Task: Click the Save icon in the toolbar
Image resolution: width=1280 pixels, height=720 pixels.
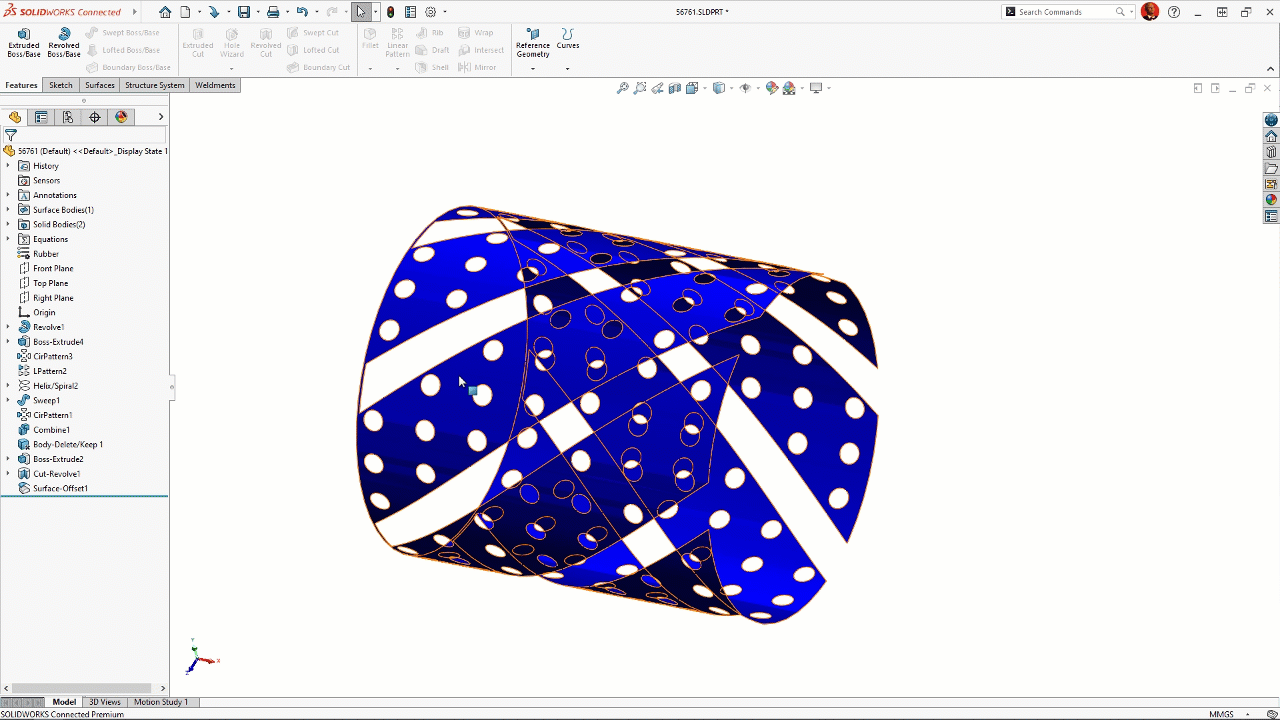Action: 243,12
